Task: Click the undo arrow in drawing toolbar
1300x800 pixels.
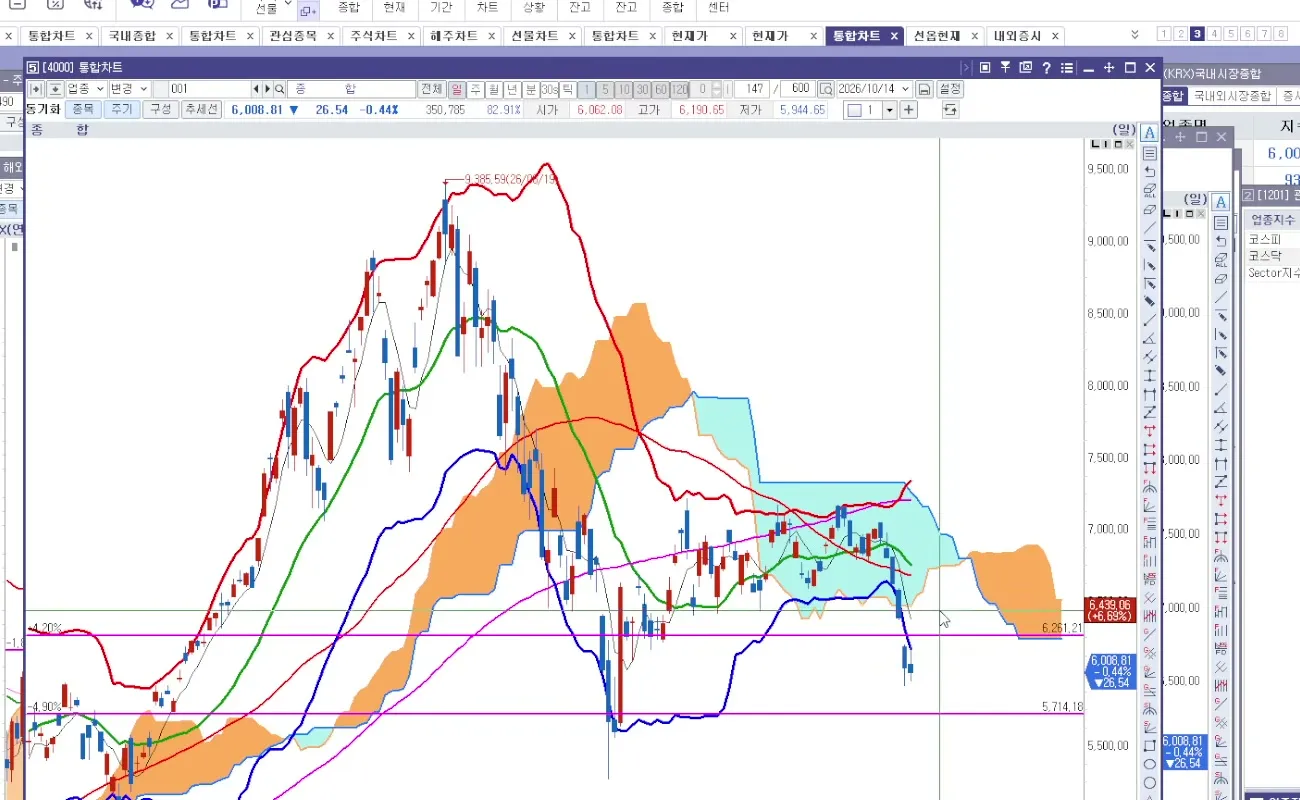Action: [1150, 172]
